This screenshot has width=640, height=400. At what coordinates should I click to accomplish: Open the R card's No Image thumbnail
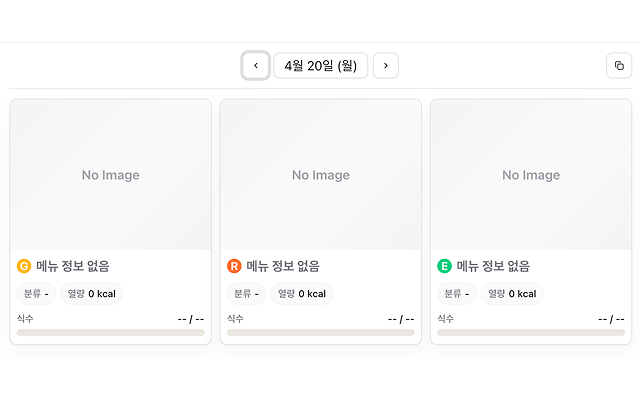321,175
